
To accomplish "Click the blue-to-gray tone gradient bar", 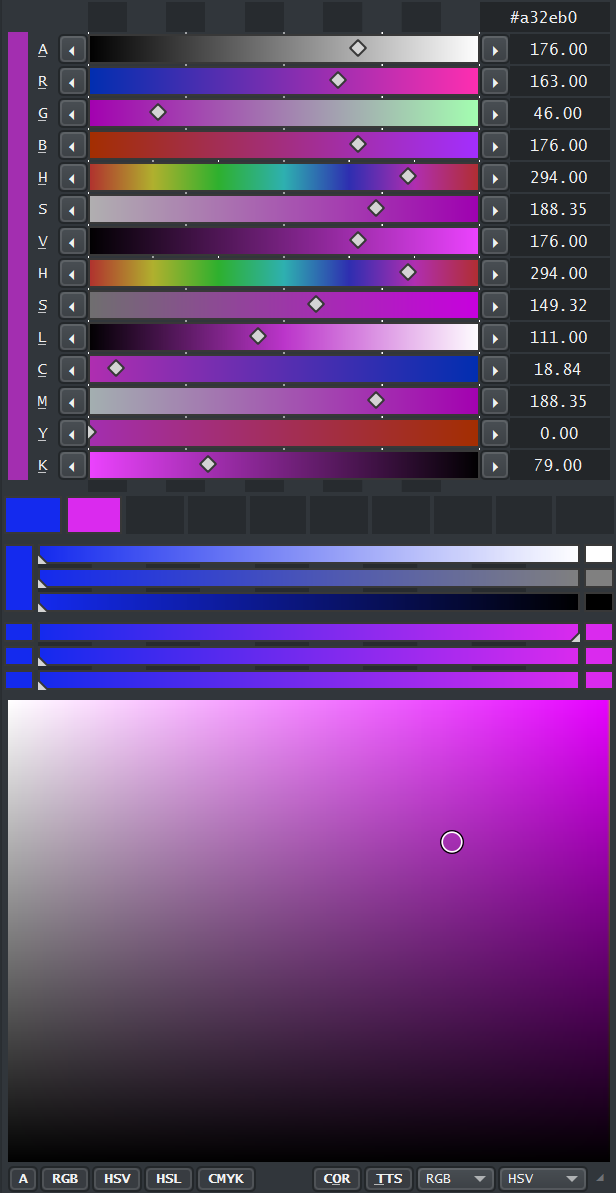I will pos(309,578).
